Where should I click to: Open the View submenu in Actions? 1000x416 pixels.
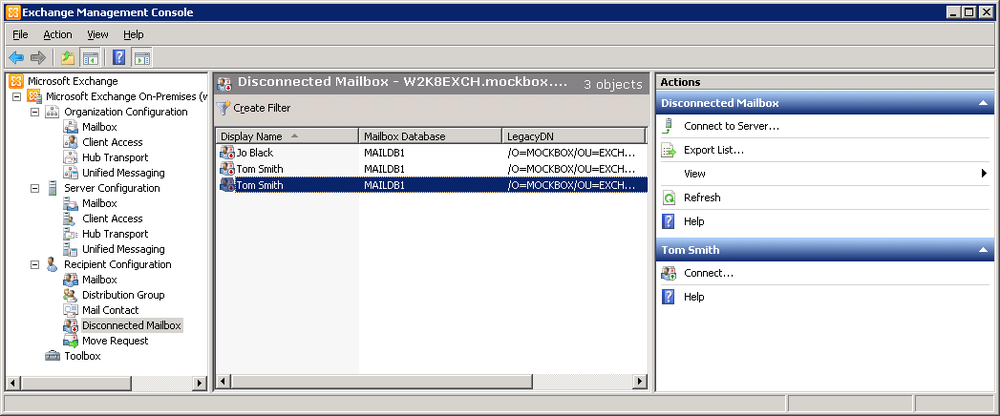coord(985,174)
